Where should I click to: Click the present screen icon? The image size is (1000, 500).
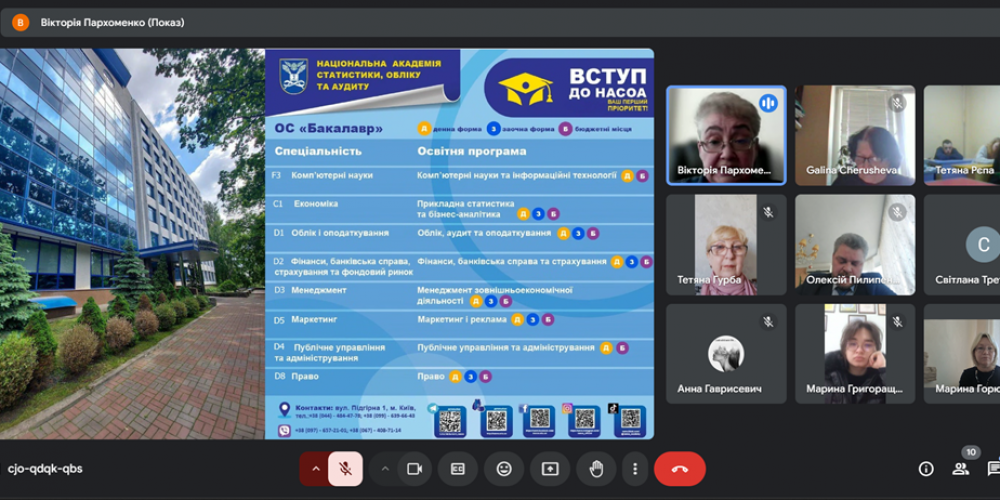point(550,468)
